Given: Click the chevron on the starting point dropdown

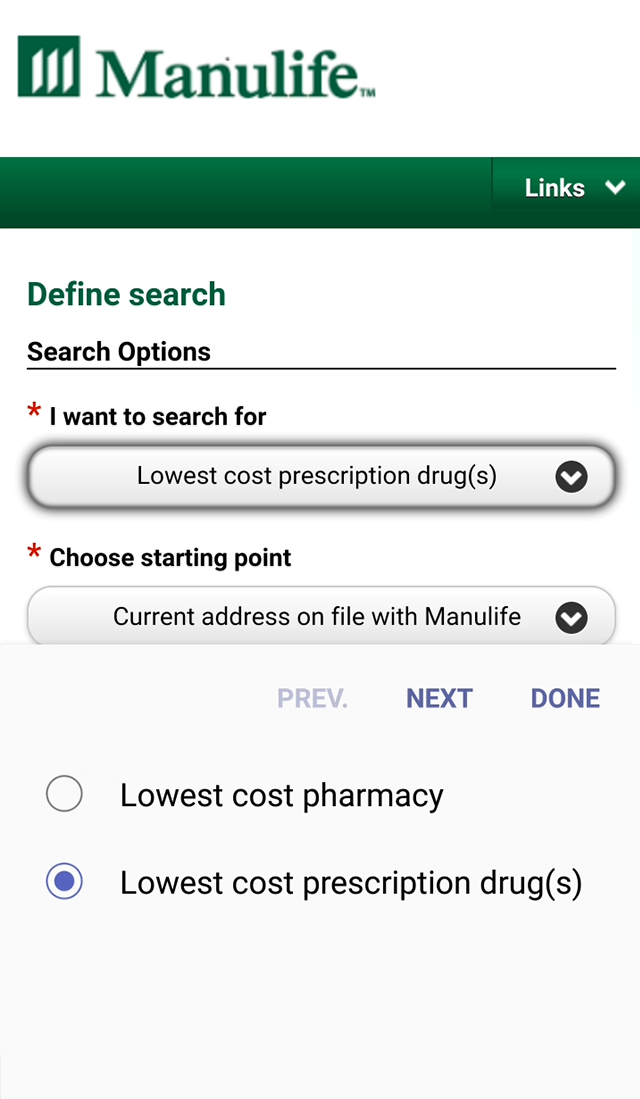Looking at the screenshot, I should click(x=571, y=618).
